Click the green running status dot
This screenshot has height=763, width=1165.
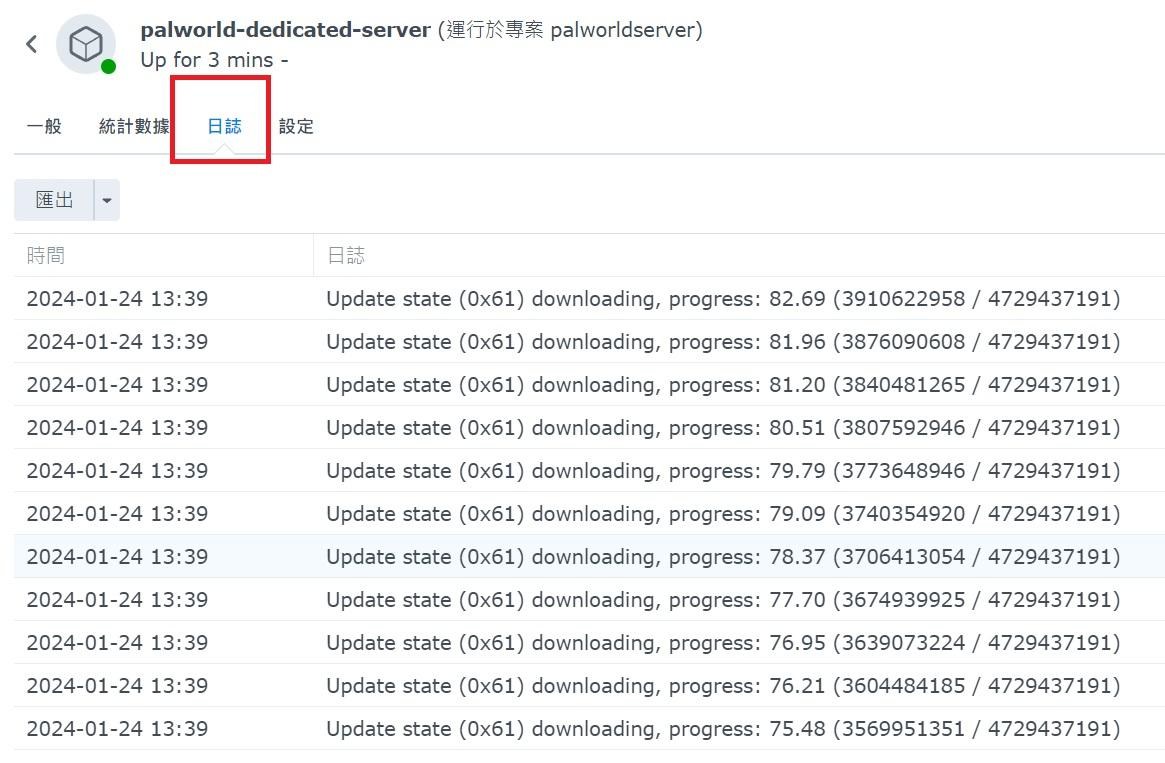tap(108, 67)
